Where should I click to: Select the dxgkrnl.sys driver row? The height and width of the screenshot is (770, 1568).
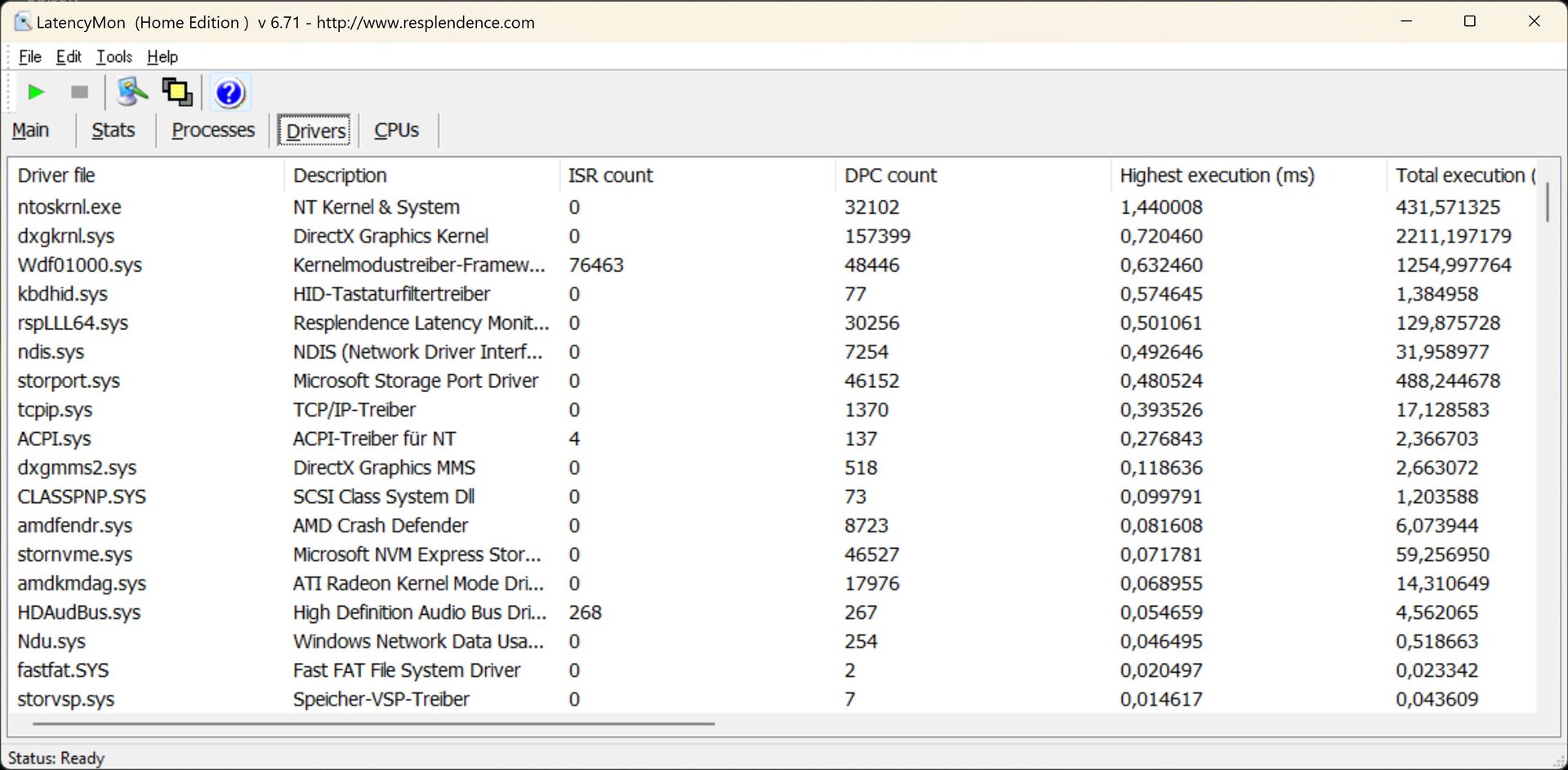click(x=66, y=237)
